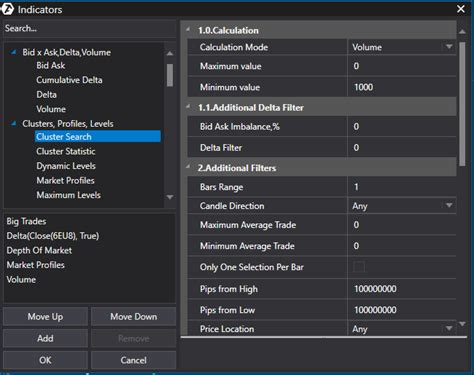Image resolution: width=474 pixels, height=375 pixels.
Task: Select Volume in added indicators list
Action: pyautogui.click(x=21, y=280)
